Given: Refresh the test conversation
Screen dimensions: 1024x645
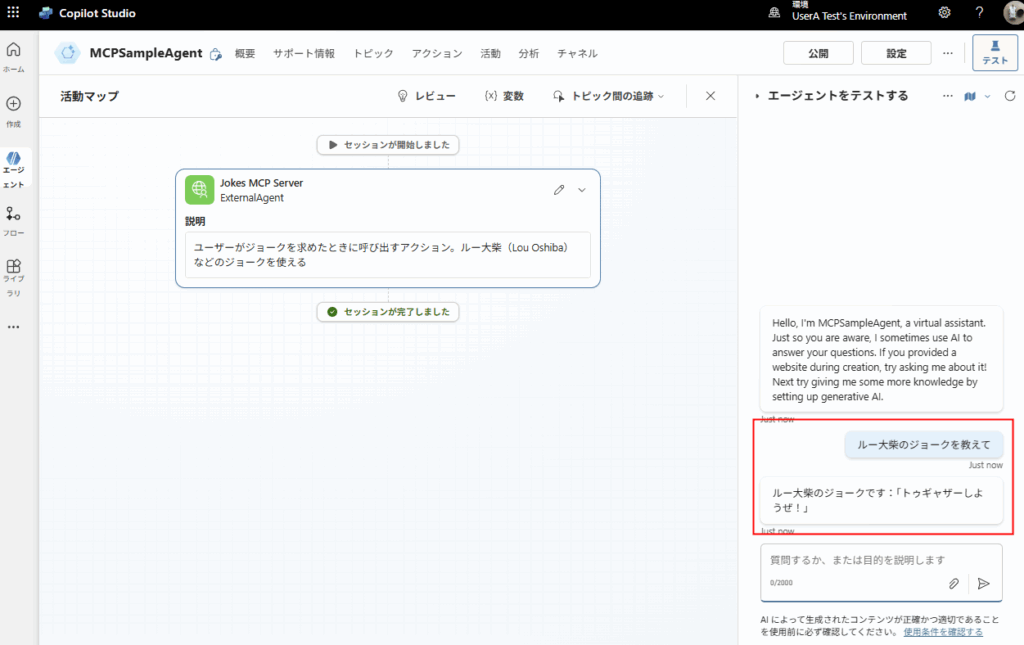Looking at the screenshot, I should pyautogui.click(x=1010, y=96).
